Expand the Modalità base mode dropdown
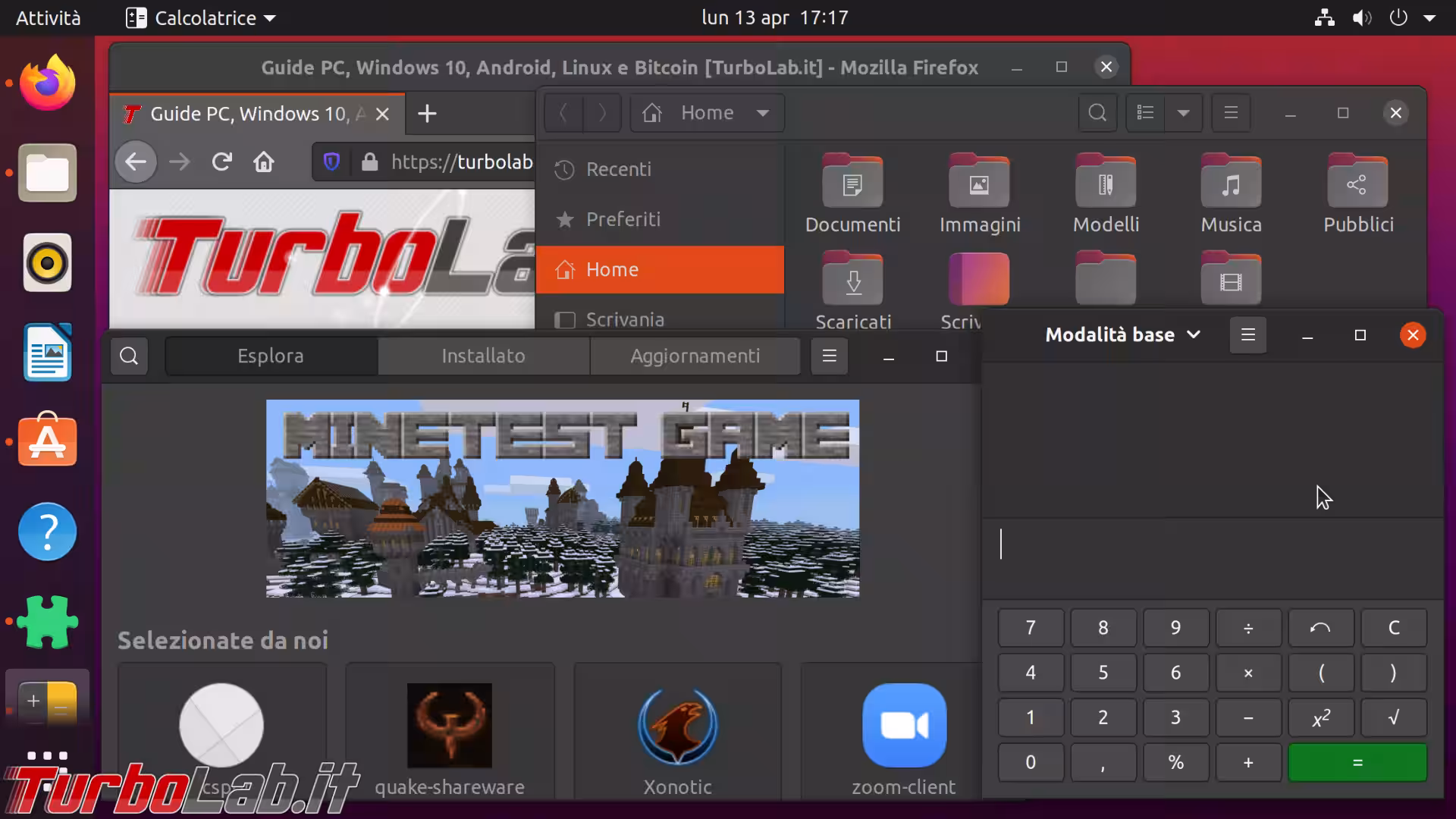Viewport: 1456px width, 819px height. (1122, 334)
